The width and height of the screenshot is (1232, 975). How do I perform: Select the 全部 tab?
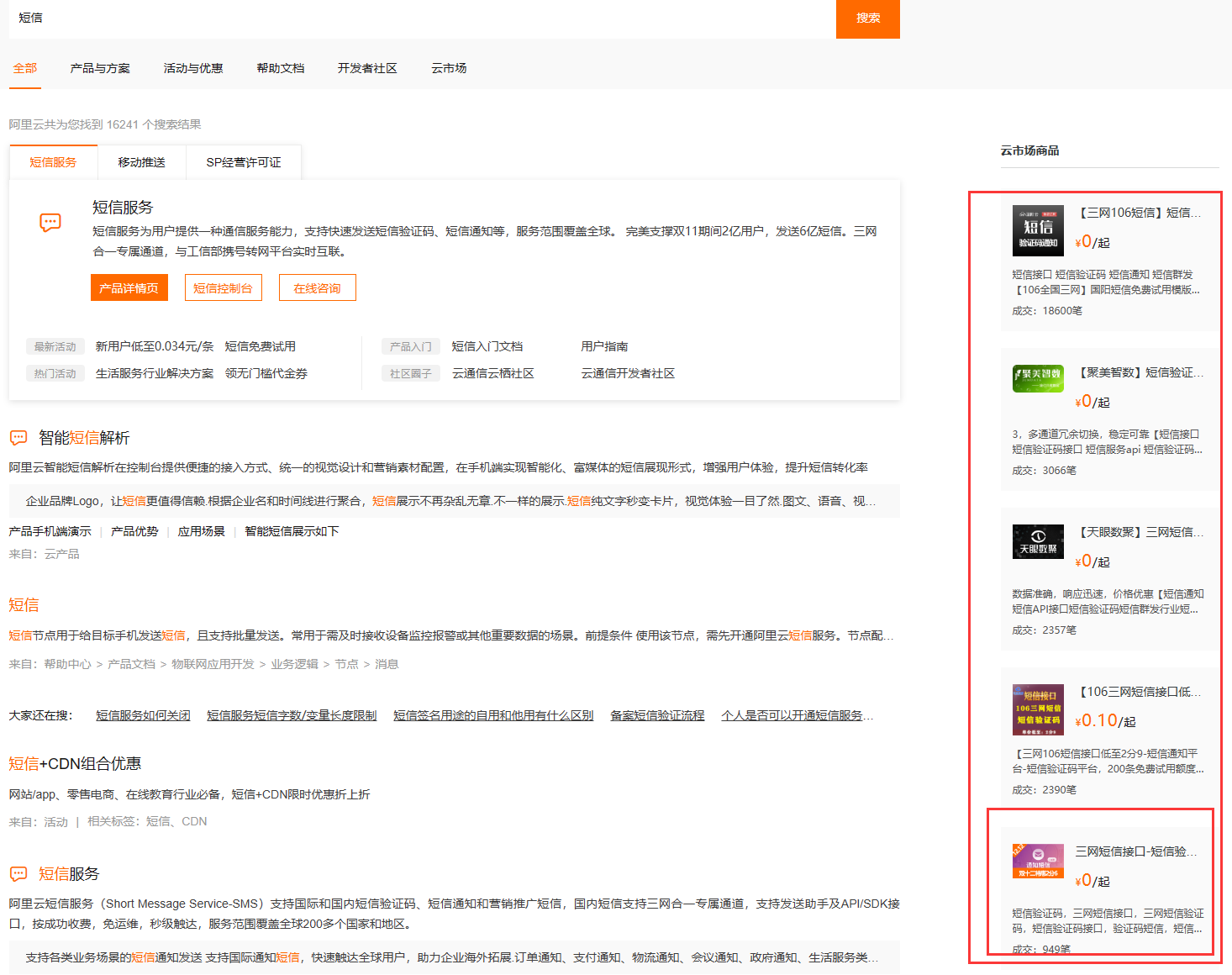tap(25, 68)
